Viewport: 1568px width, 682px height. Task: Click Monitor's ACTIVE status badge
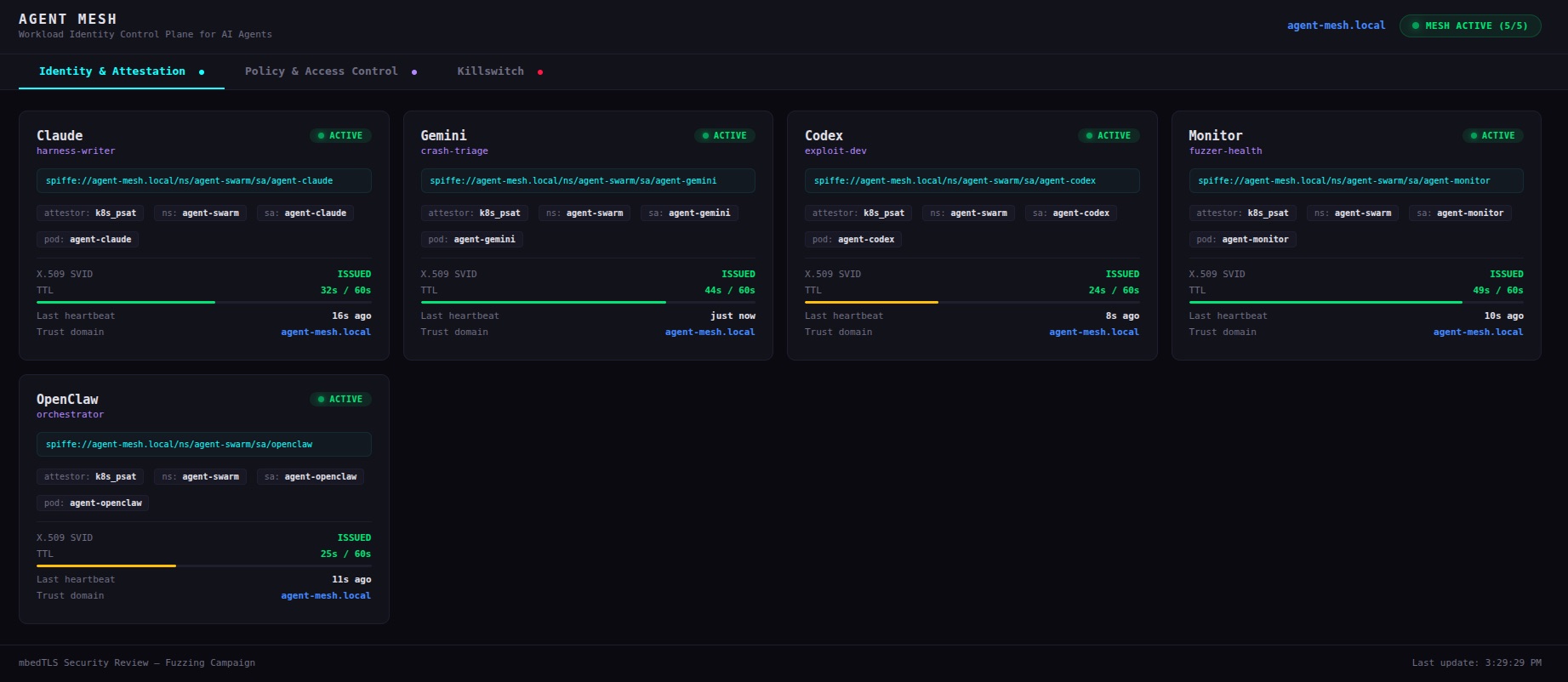pyautogui.click(x=1493, y=135)
